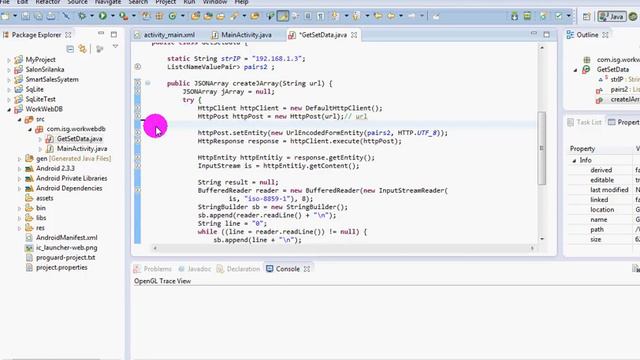Toggle Link with Editor in Package Explorer
Viewport: 640px width, 360px height.
point(83,49)
